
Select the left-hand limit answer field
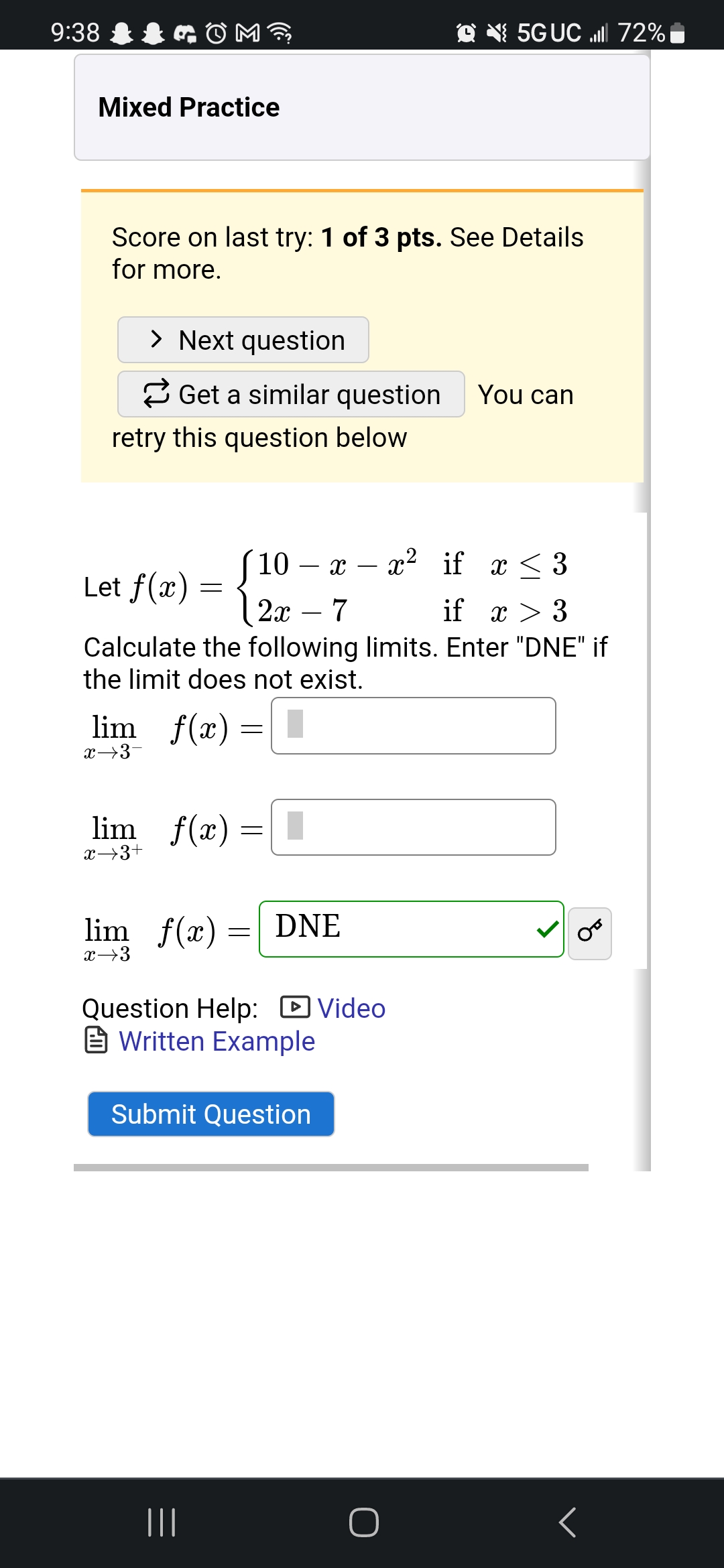(x=413, y=728)
